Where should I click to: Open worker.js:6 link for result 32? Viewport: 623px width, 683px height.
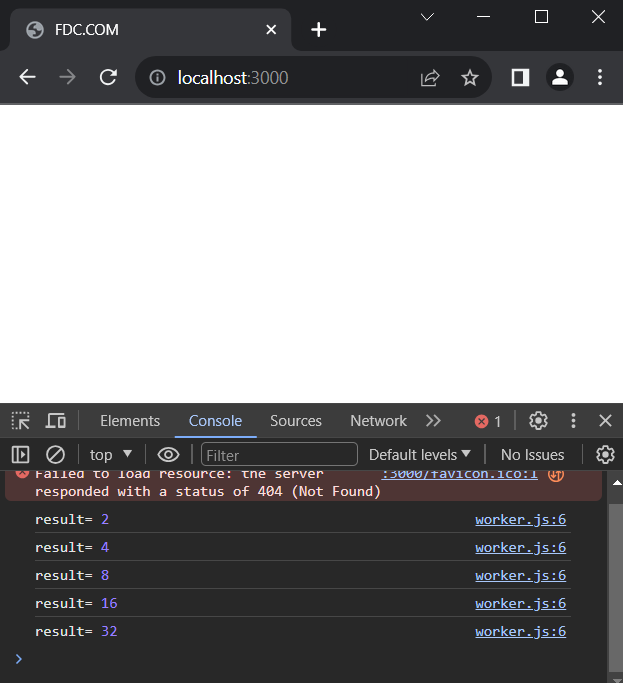tap(520, 631)
